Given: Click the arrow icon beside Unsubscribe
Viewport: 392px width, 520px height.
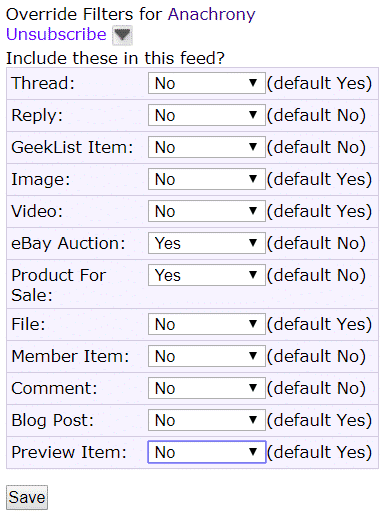Looking at the screenshot, I should click(122, 35).
